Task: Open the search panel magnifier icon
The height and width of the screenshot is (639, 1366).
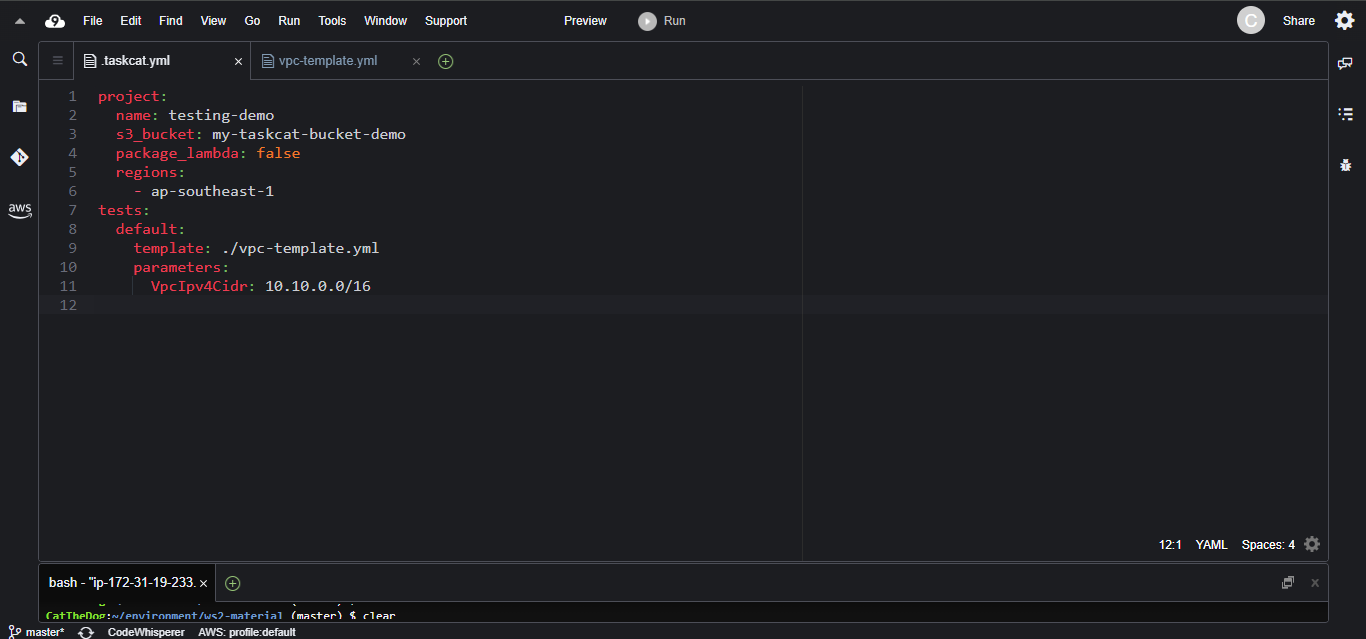Action: (19, 60)
